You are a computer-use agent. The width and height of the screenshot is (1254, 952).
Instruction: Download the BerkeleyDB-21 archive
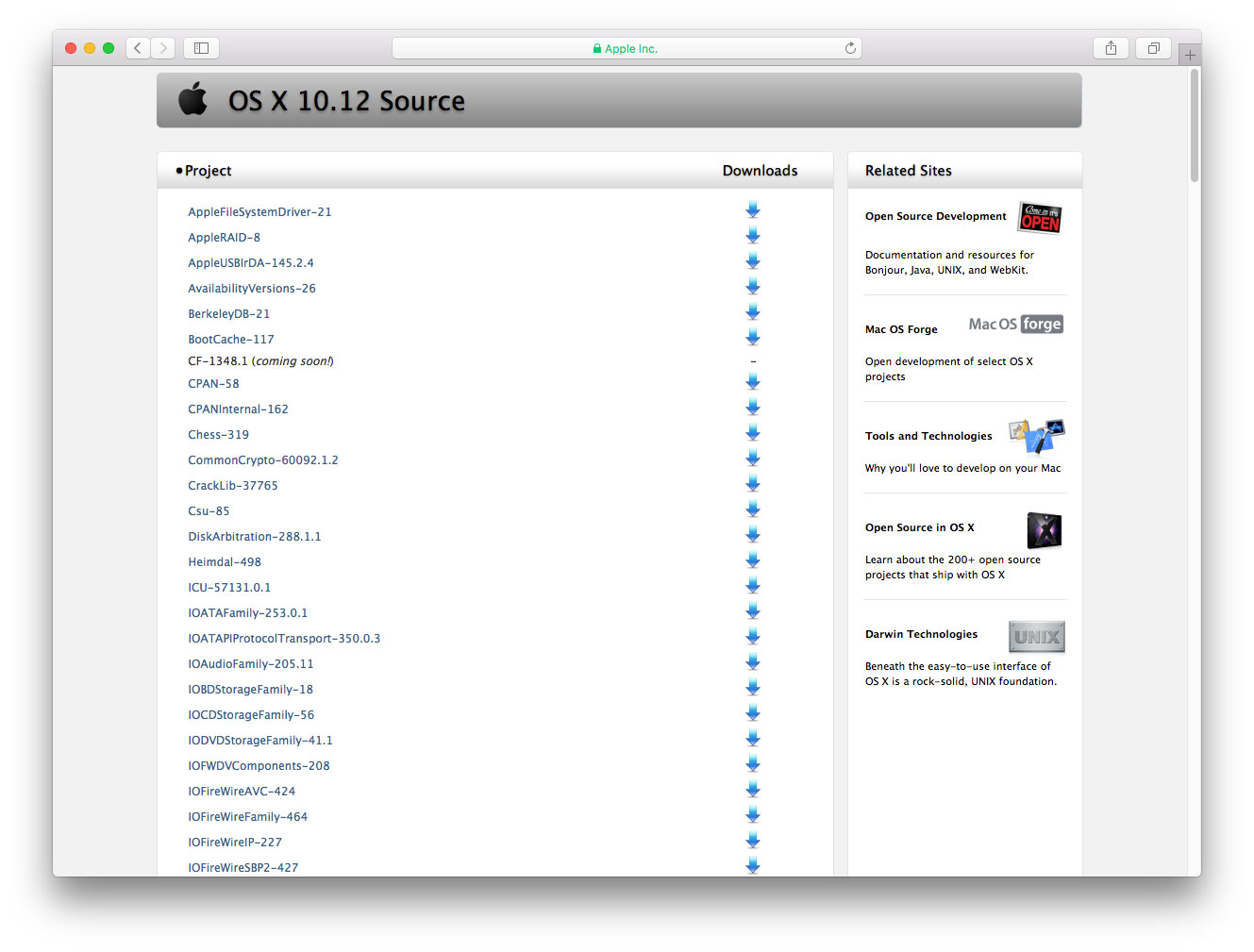(x=752, y=310)
